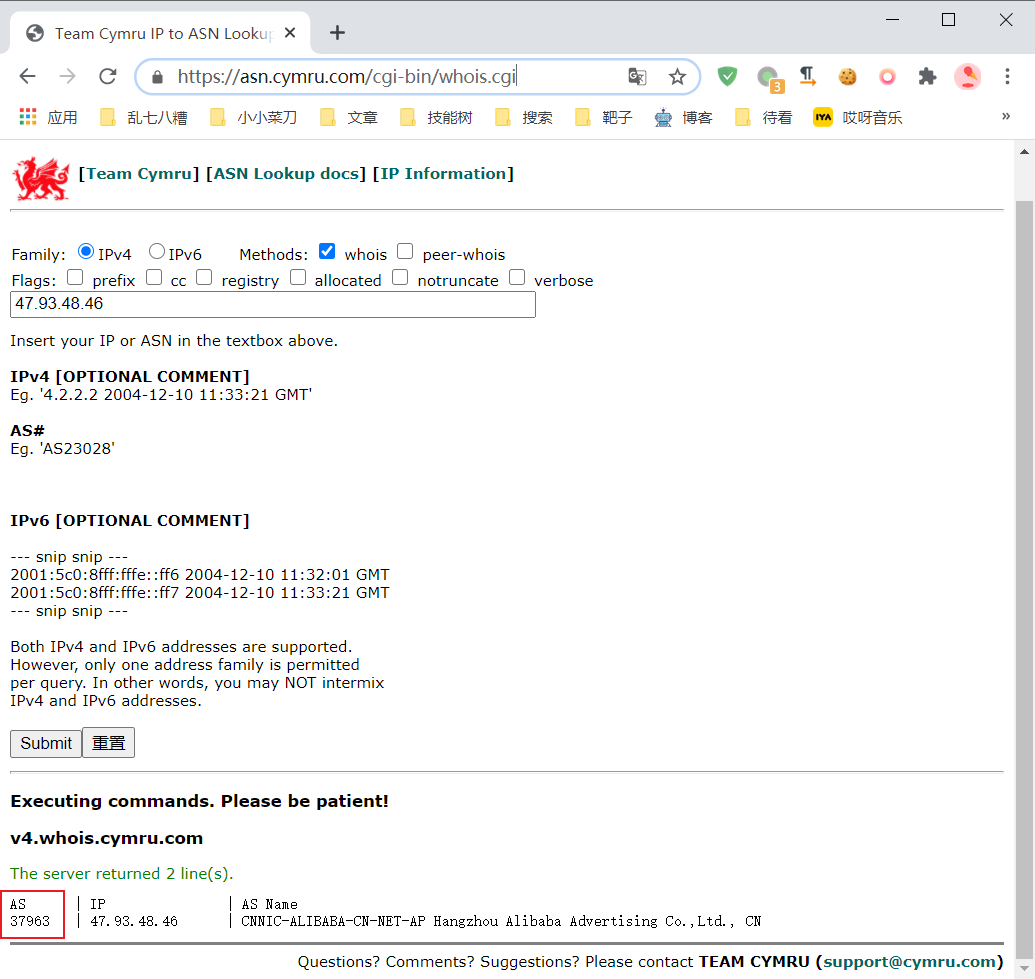Reload the current page
1035x979 pixels.
[x=108, y=77]
